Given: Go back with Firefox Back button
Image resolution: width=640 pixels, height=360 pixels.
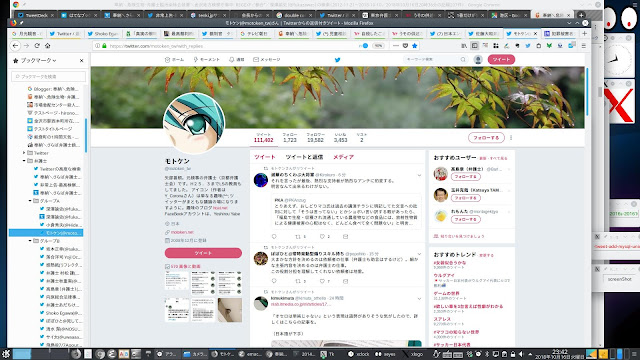Looking at the screenshot, I should pyautogui.click(x=16, y=46).
